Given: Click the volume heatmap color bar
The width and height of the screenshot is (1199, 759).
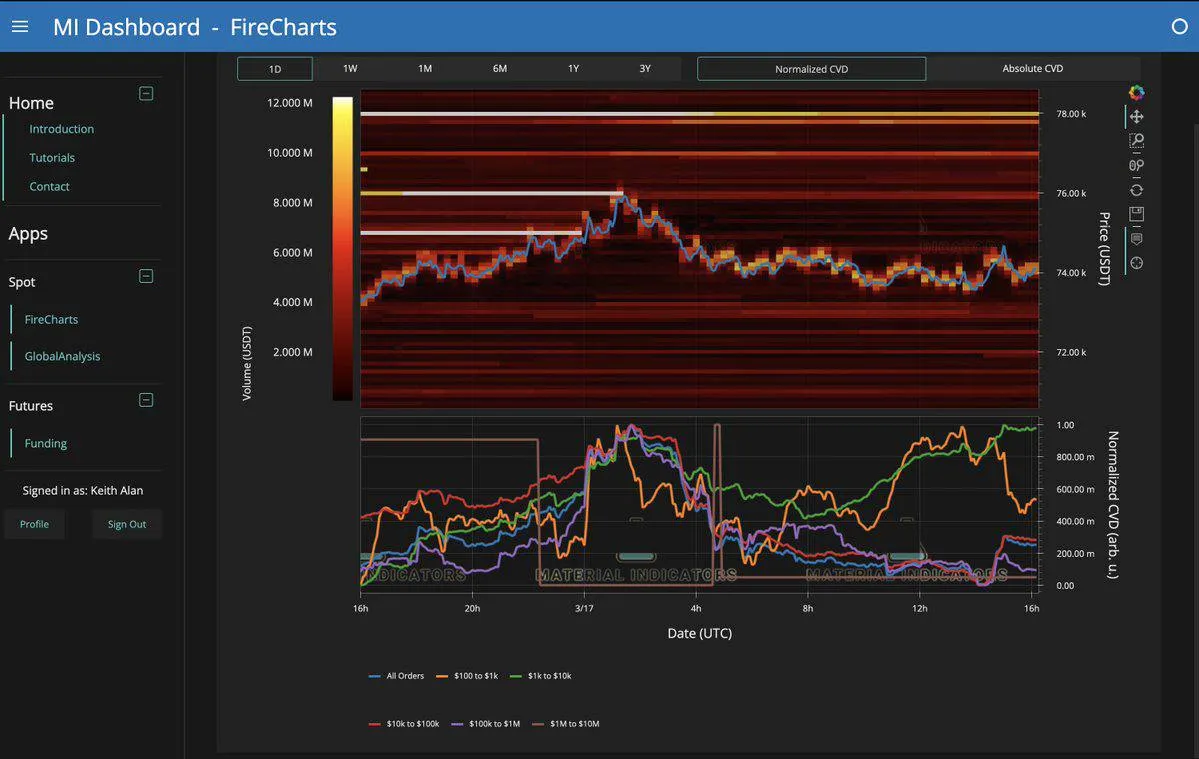Looking at the screenshot, I should [x=342, y=248].
